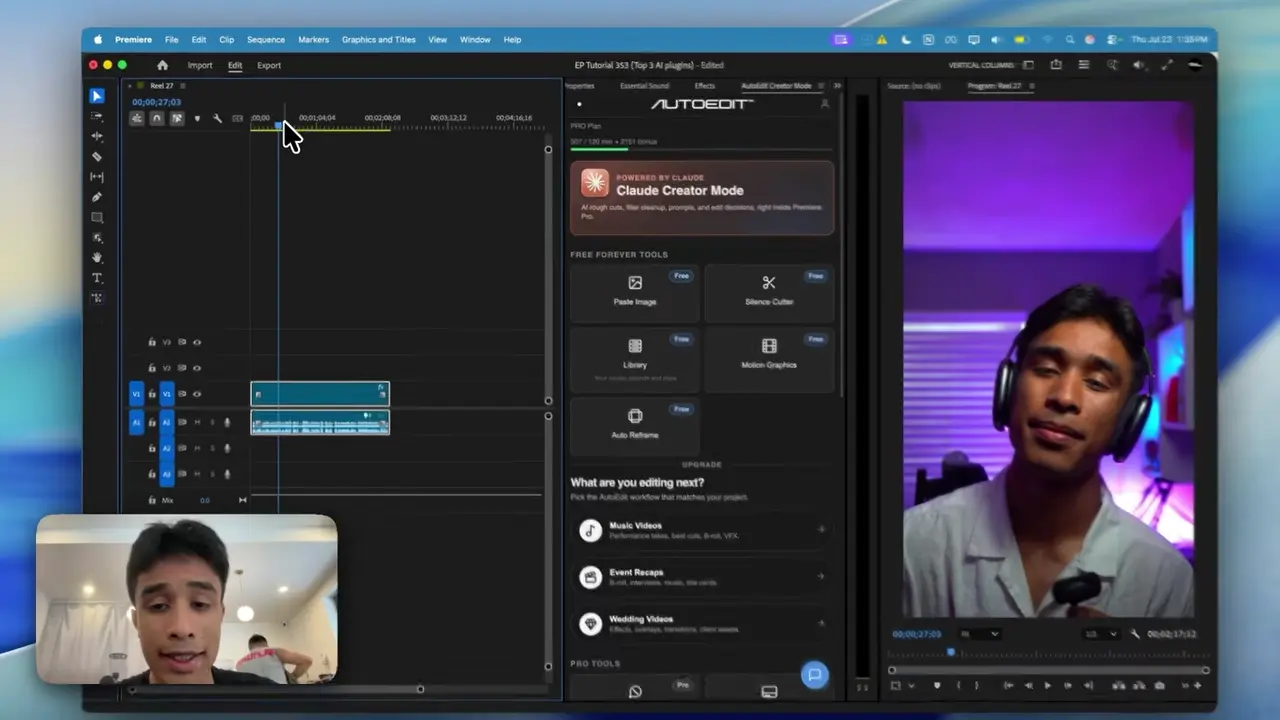Select the Selection tool in the toolbar
This screenshot has width=1280, height=720.
[97, 96]
